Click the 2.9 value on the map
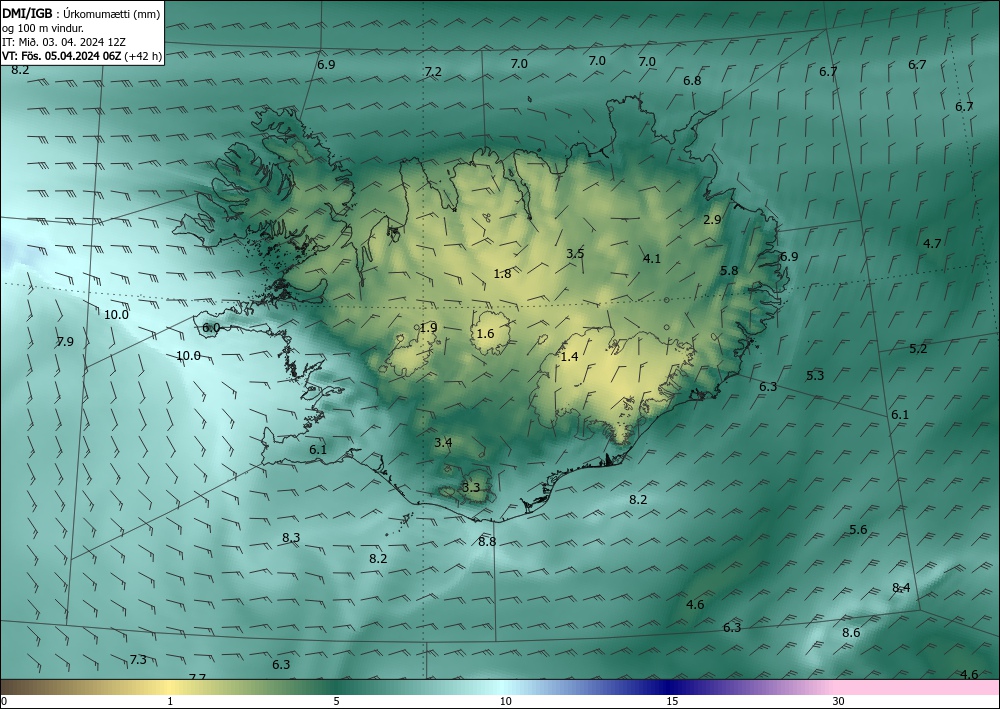Screen dimensions: 1000x709 [x=712, y=220]
